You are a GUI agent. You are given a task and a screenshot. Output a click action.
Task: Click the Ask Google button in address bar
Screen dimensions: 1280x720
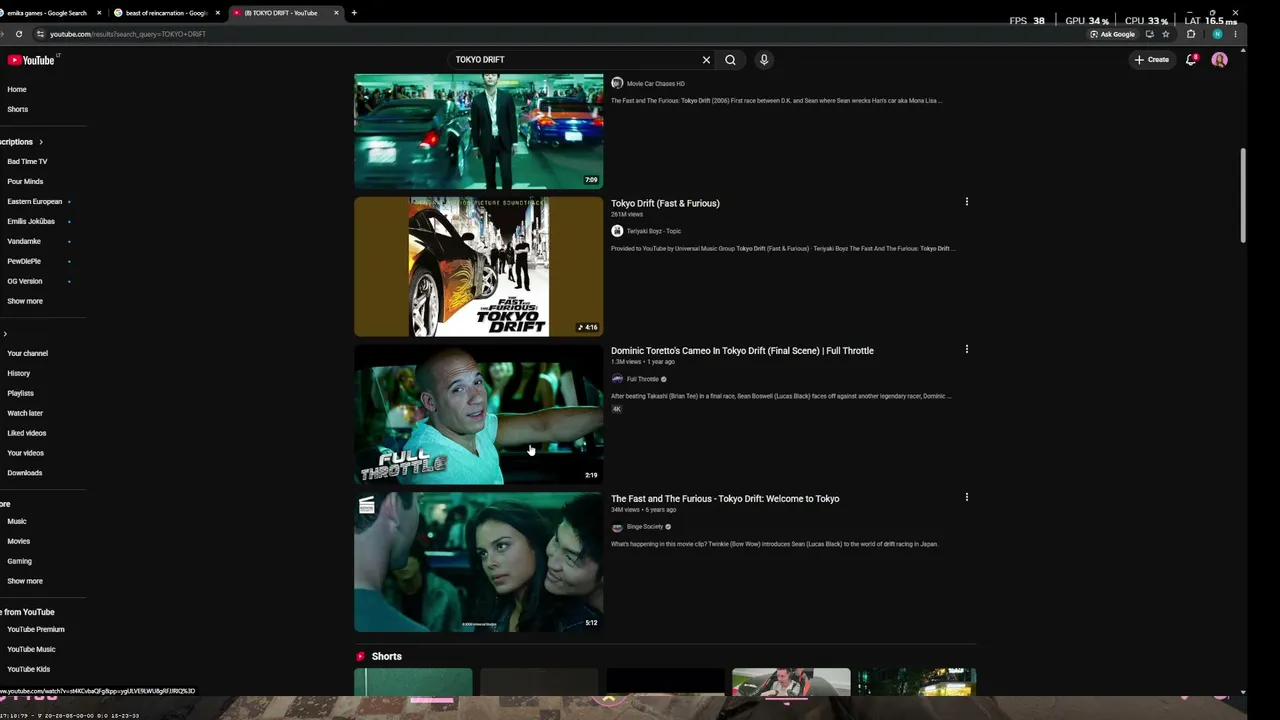coord(1113,34)
